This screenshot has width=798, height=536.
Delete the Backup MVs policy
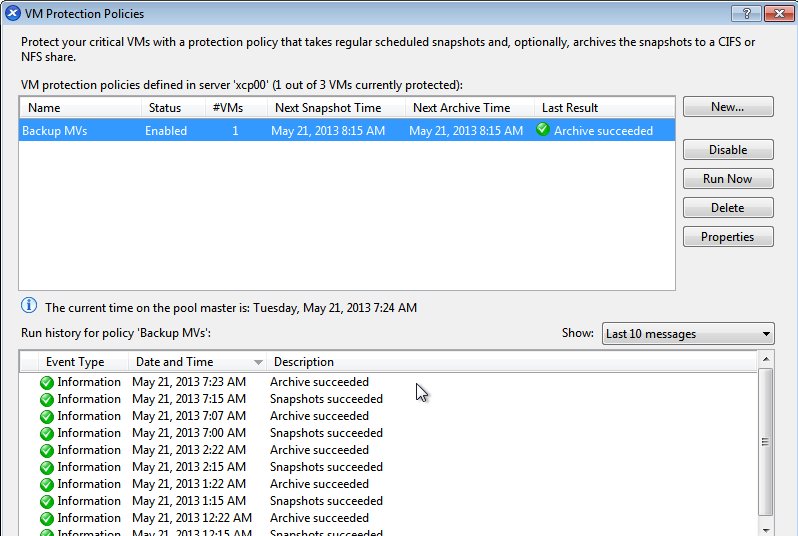click(728, 208)
